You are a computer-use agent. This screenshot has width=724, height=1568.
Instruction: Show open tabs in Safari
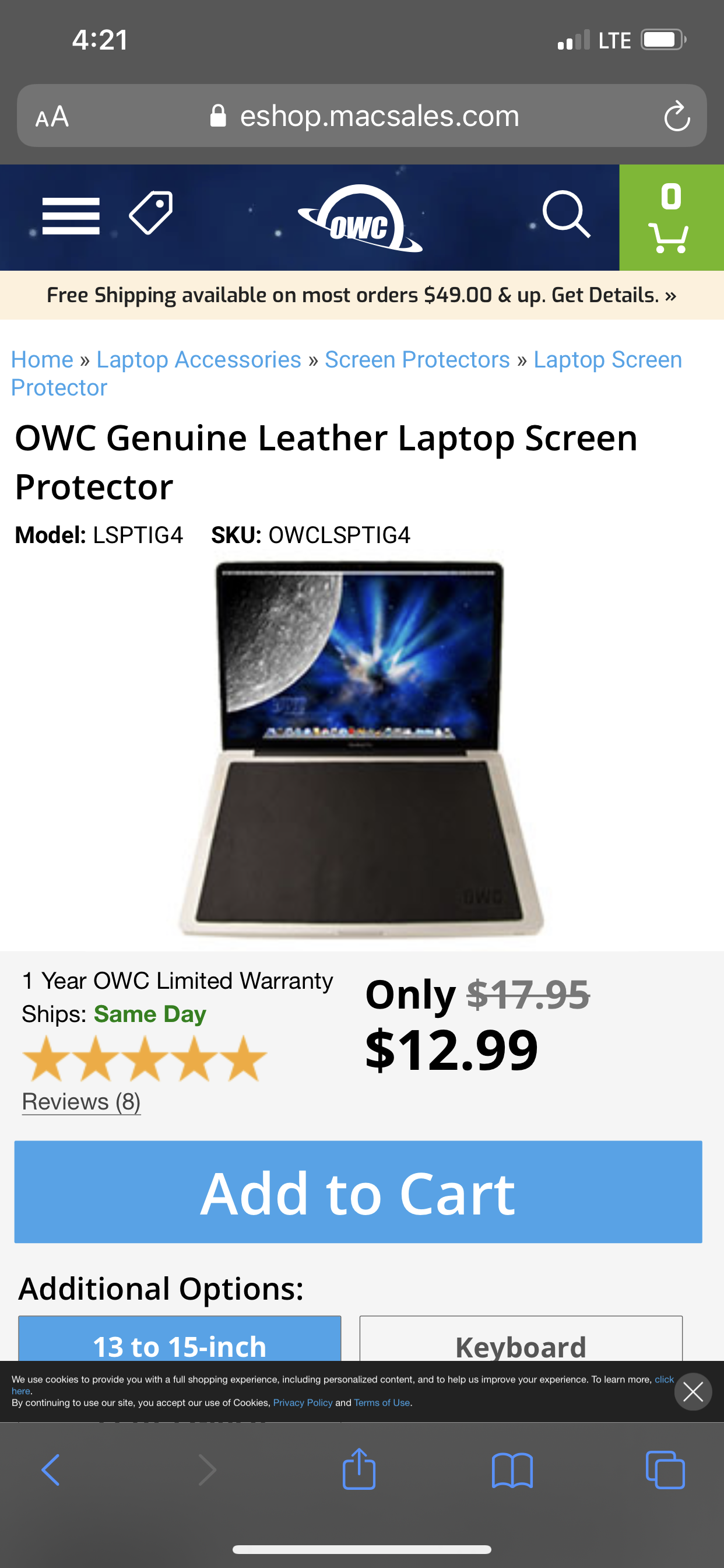(665, 1470)
